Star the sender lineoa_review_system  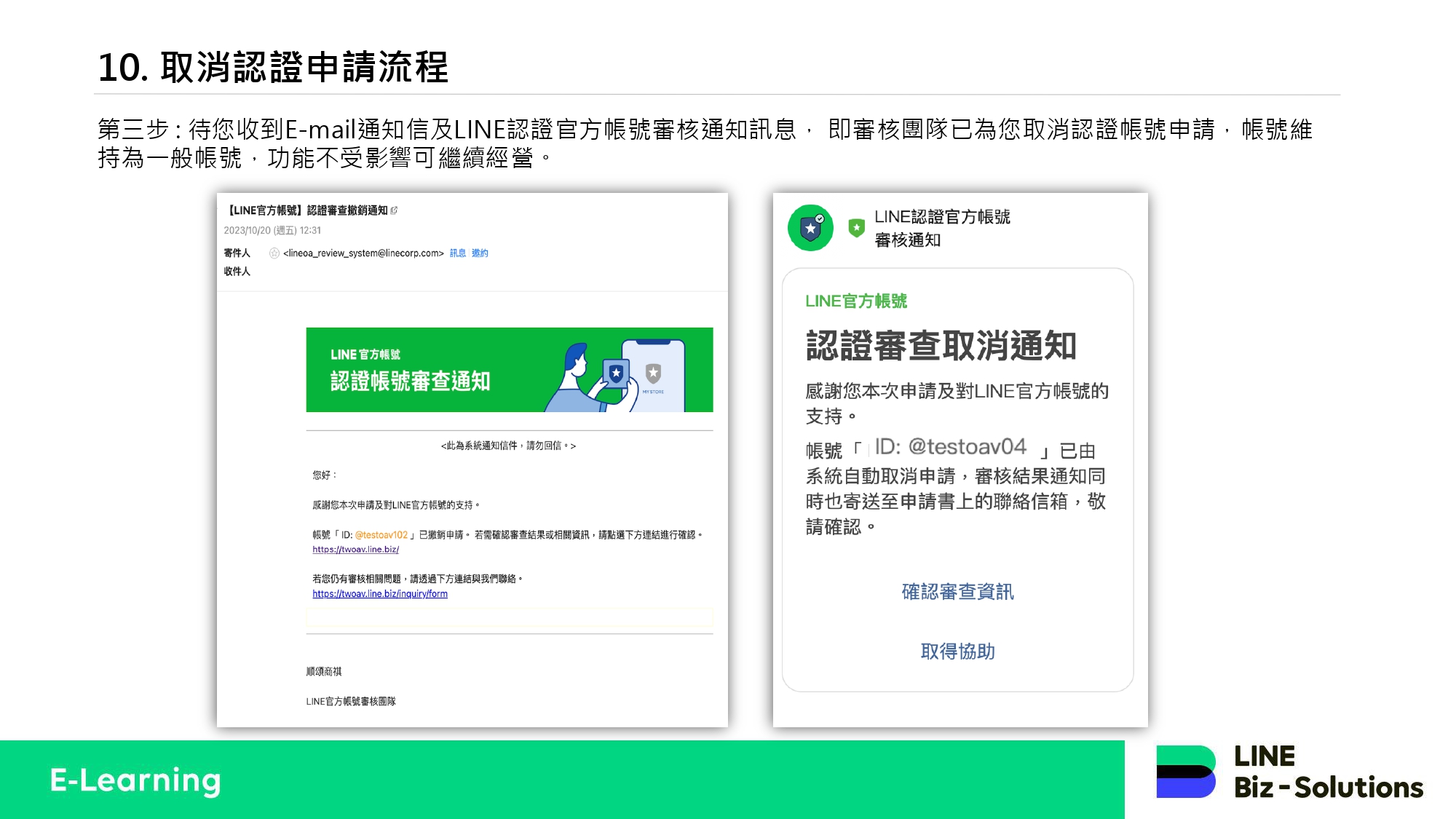point(274,253)
